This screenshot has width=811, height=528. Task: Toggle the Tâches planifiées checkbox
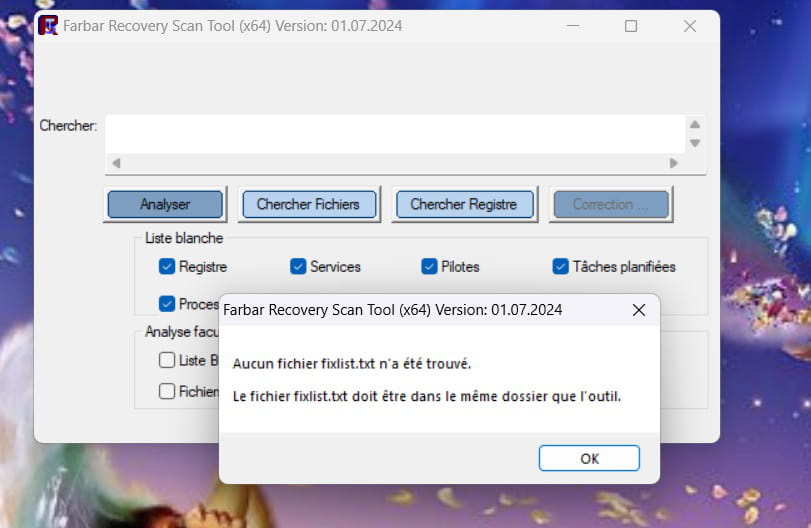tap(561, 266)
